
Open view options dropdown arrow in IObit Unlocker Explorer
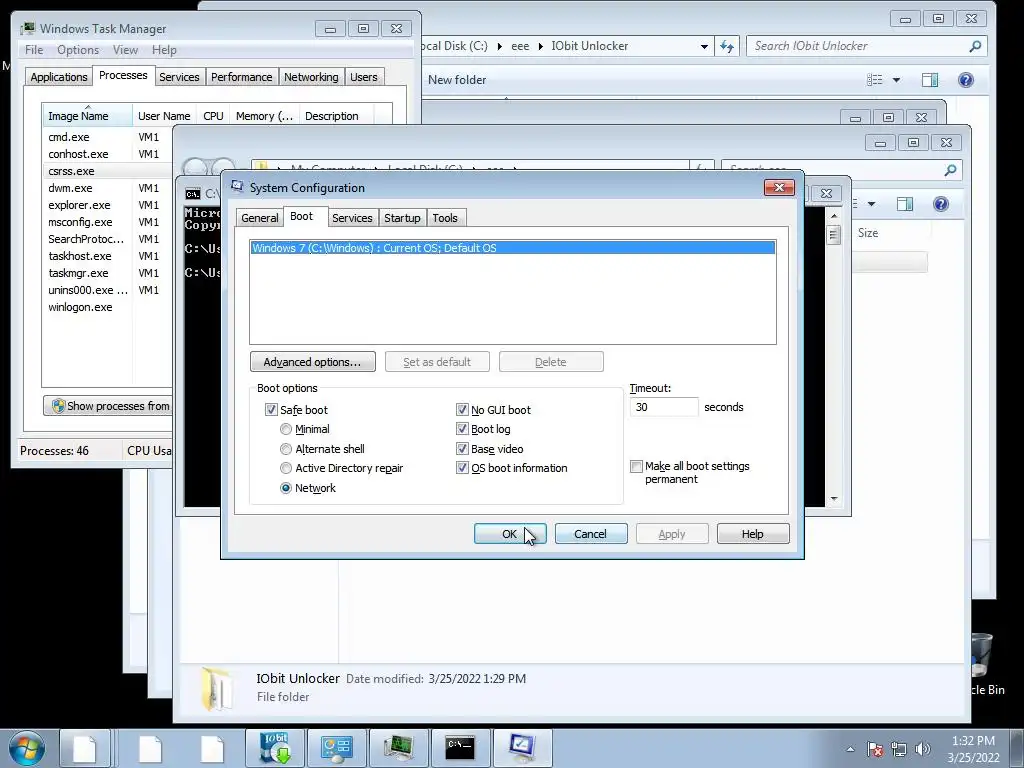(x=897, y=80)
